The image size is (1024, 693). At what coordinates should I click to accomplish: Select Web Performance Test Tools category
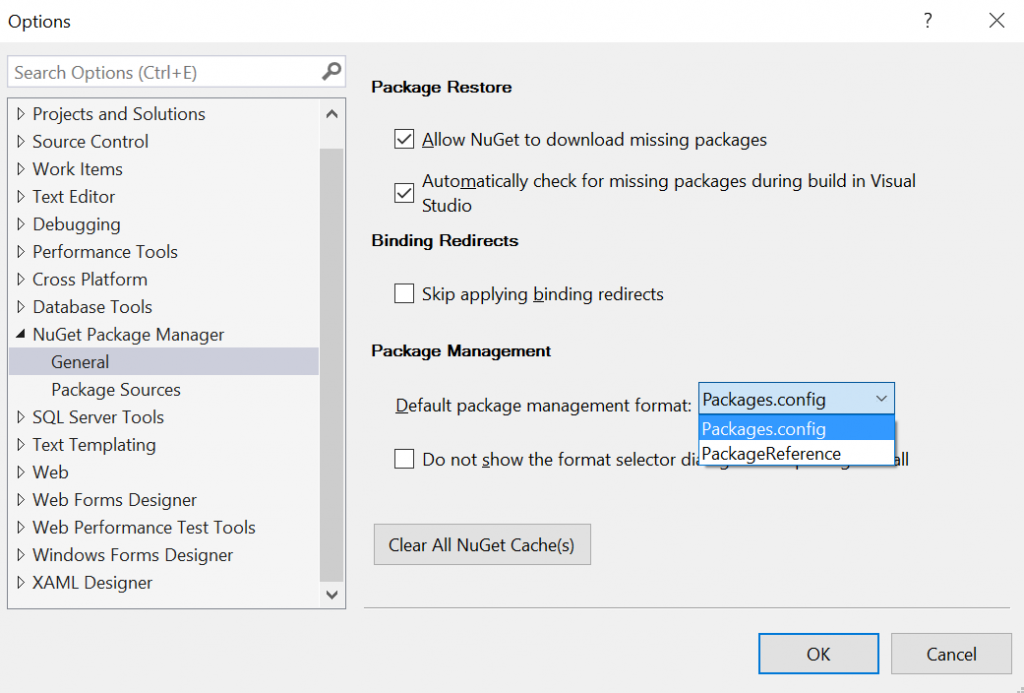(144, 527)
